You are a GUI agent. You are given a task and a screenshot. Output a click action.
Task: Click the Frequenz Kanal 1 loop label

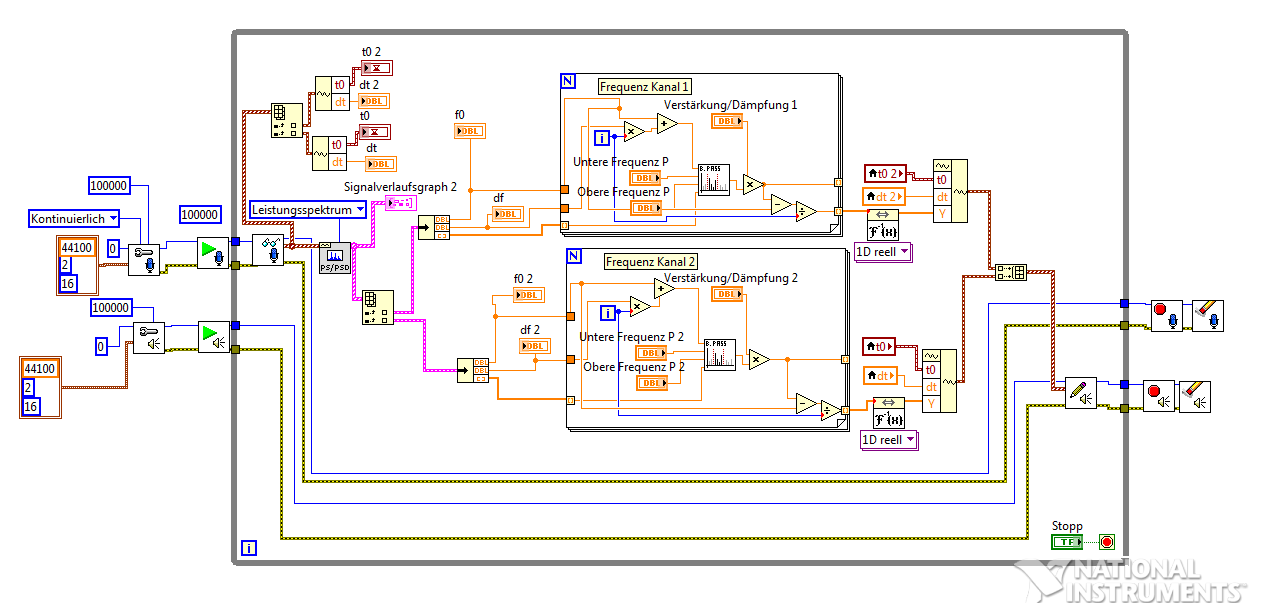(646, 87)
